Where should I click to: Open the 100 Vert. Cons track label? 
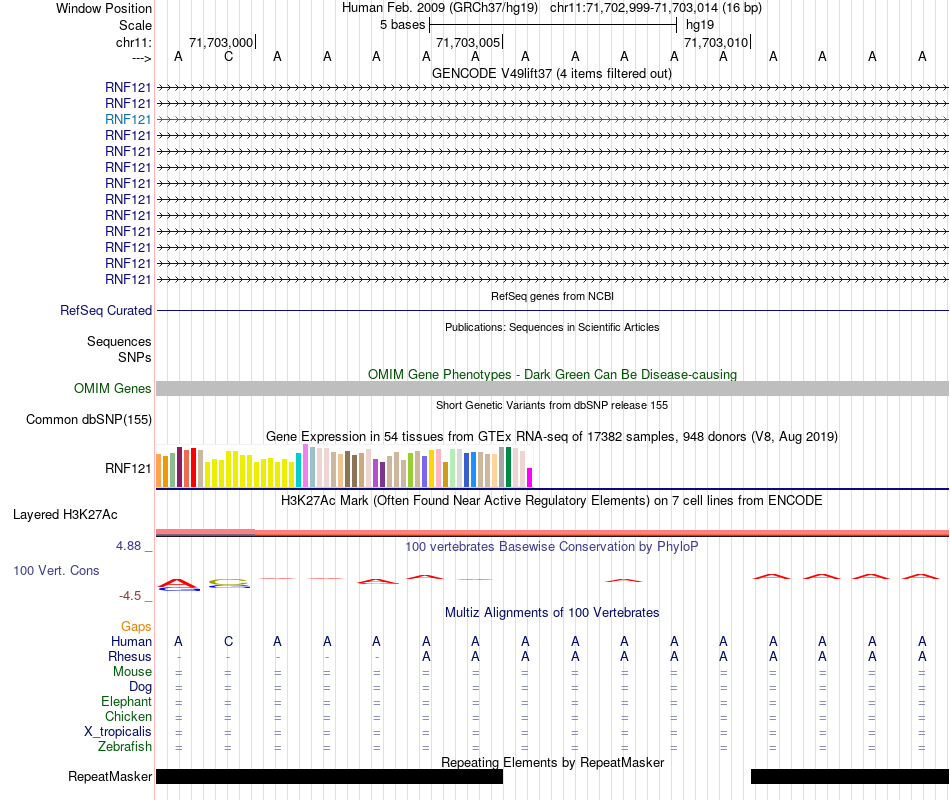(x=56, y=570)
